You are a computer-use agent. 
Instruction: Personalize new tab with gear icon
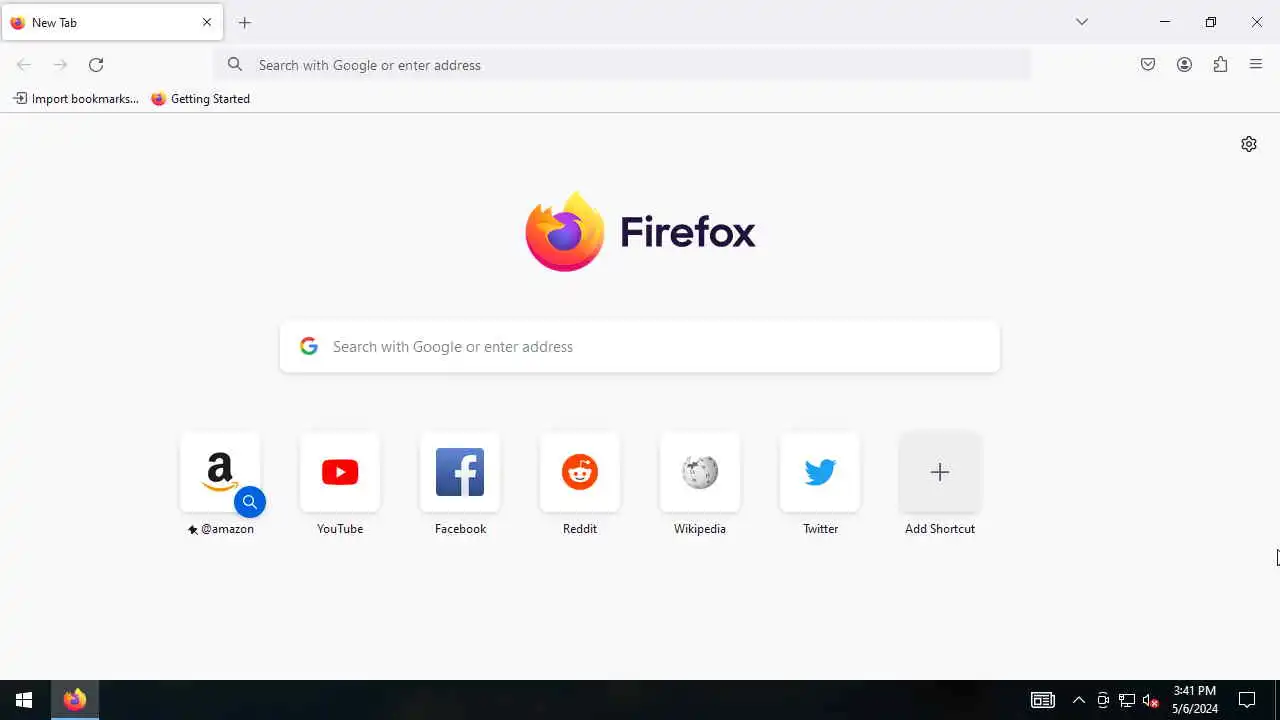1249,144
